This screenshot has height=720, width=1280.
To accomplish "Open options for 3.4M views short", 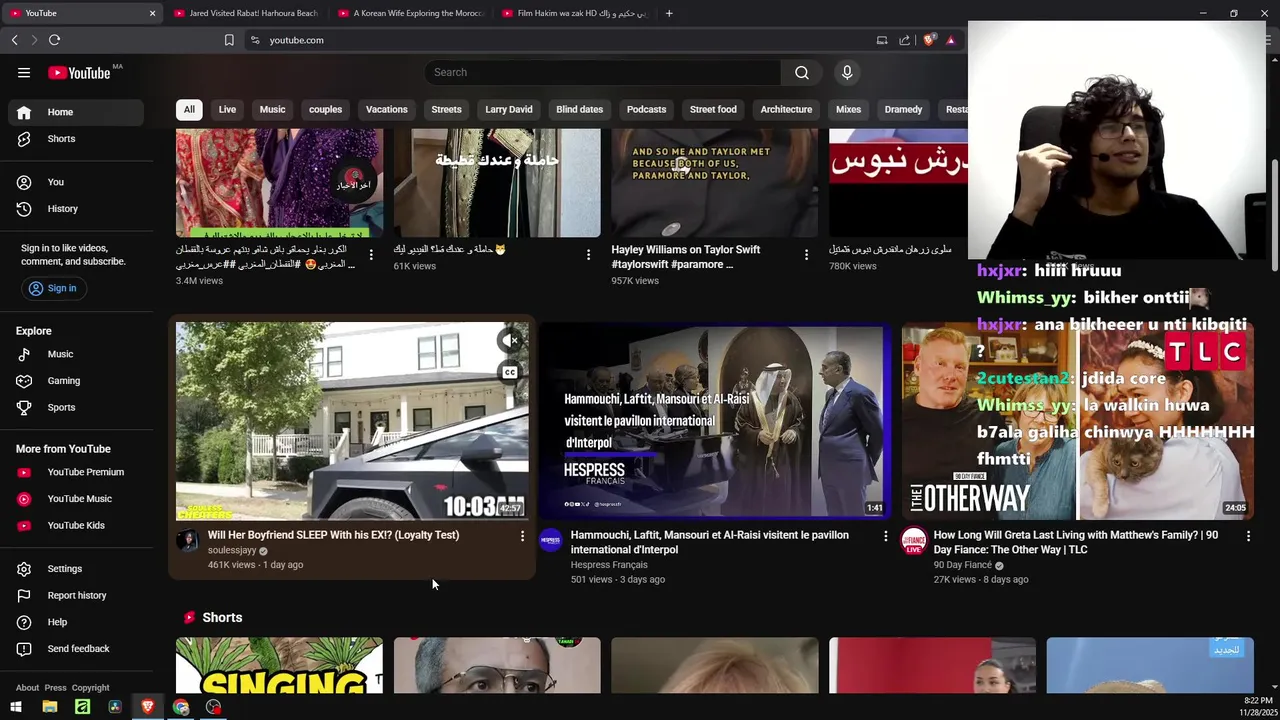I will [371, 255].
